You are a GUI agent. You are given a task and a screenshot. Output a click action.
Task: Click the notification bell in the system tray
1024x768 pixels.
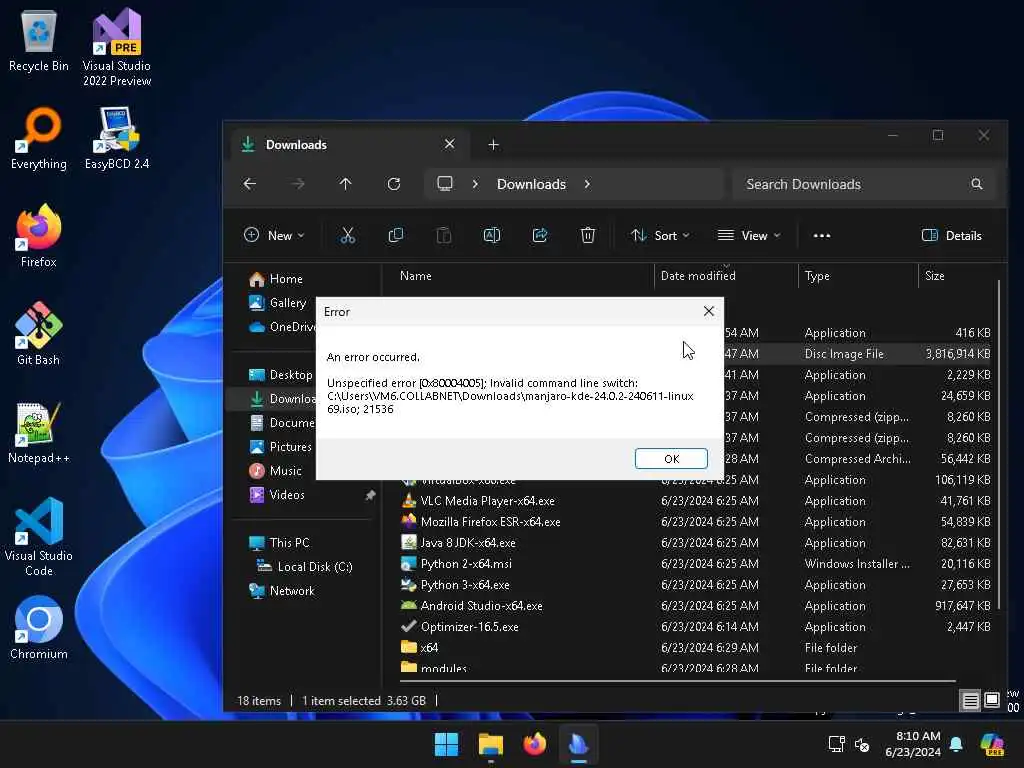coord(956,744)
